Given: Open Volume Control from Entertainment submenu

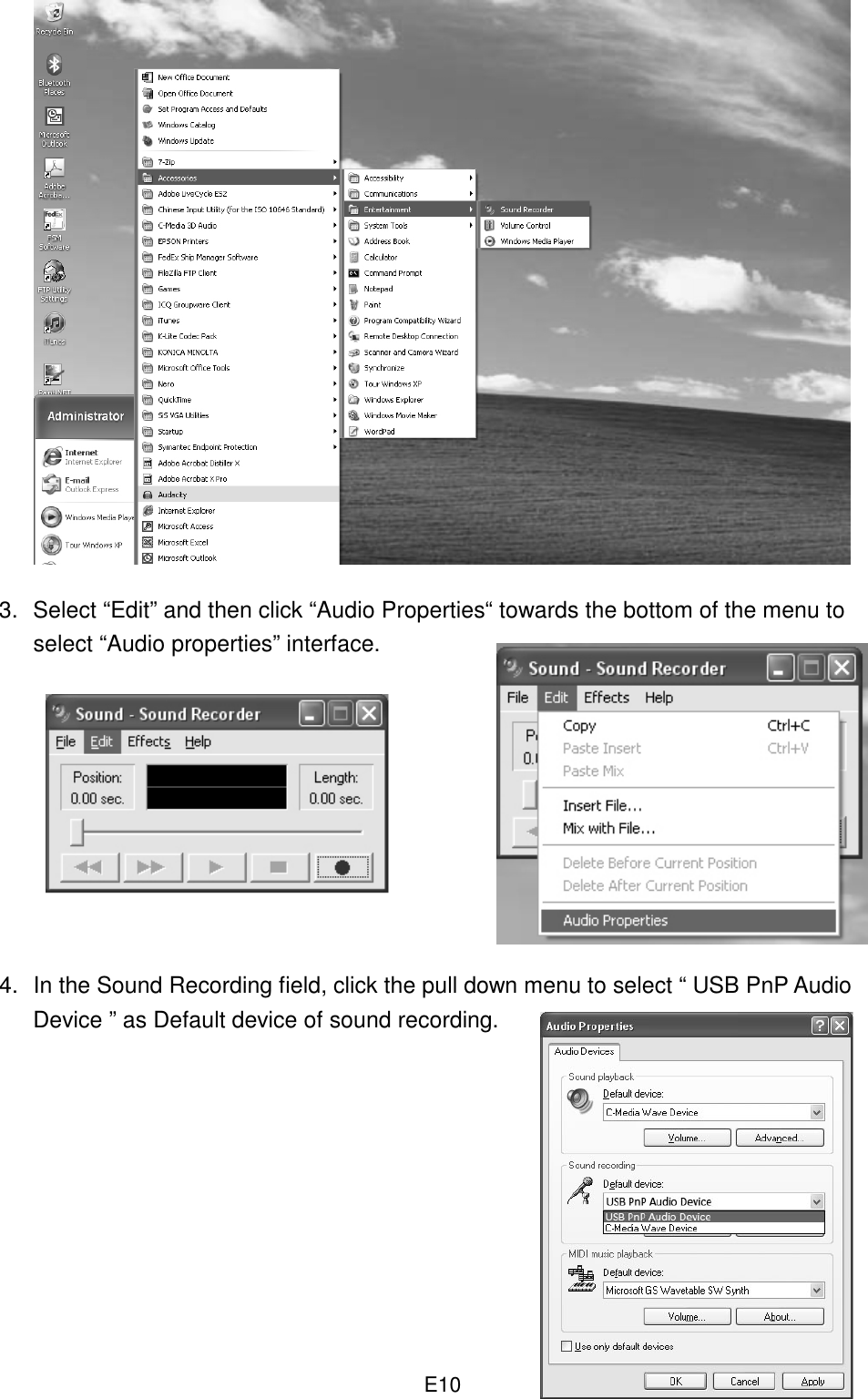Looking at the screenshot, I should (x=536, y=225).
